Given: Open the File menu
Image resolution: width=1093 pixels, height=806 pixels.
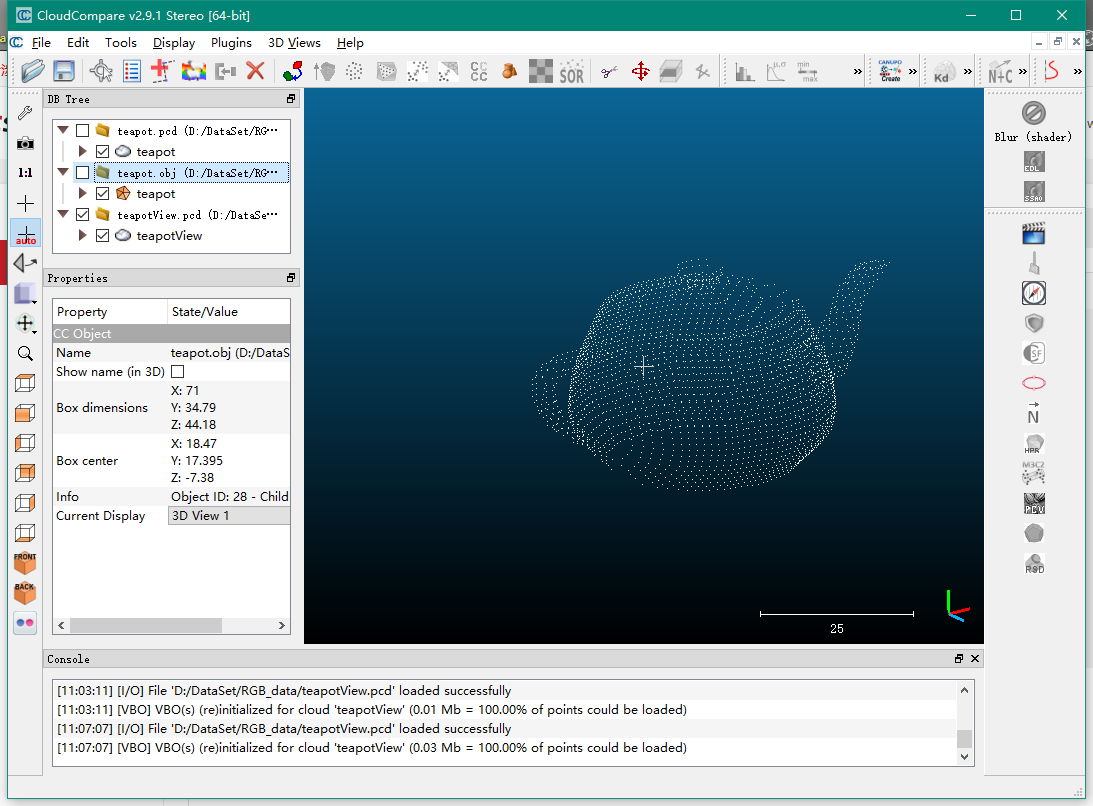Looking at the screenshot, I should tap(41, 43).
